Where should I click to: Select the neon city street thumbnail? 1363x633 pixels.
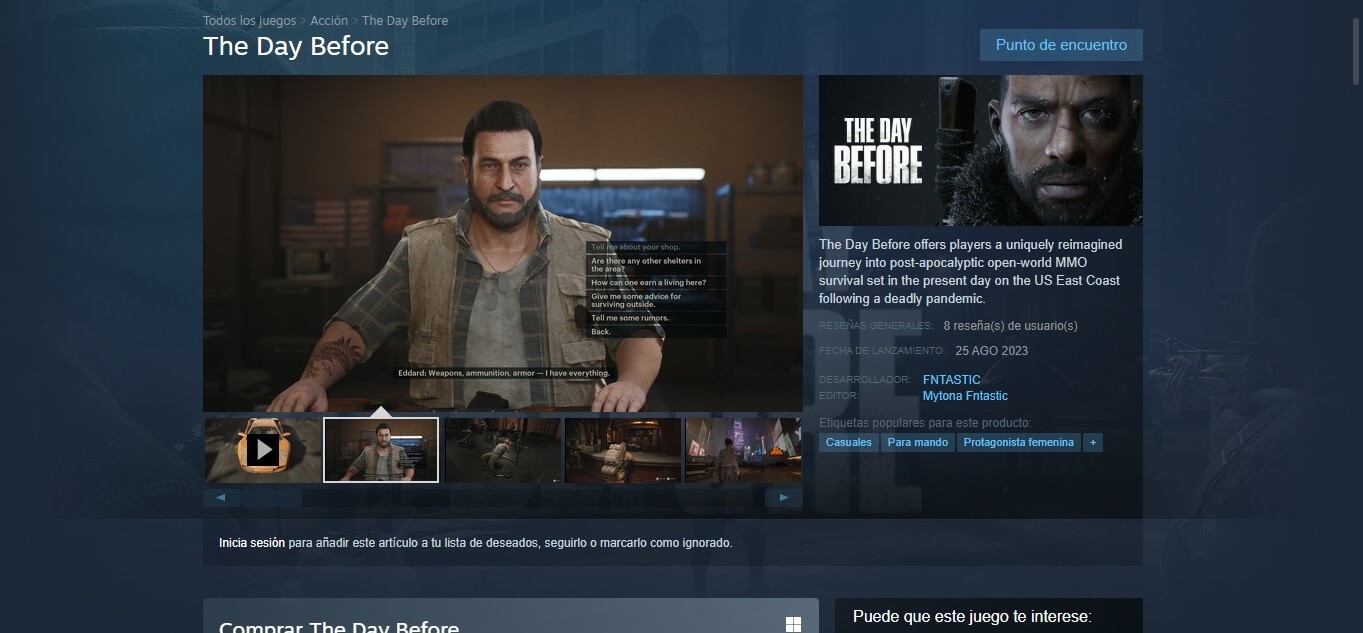tap(742, 450)
